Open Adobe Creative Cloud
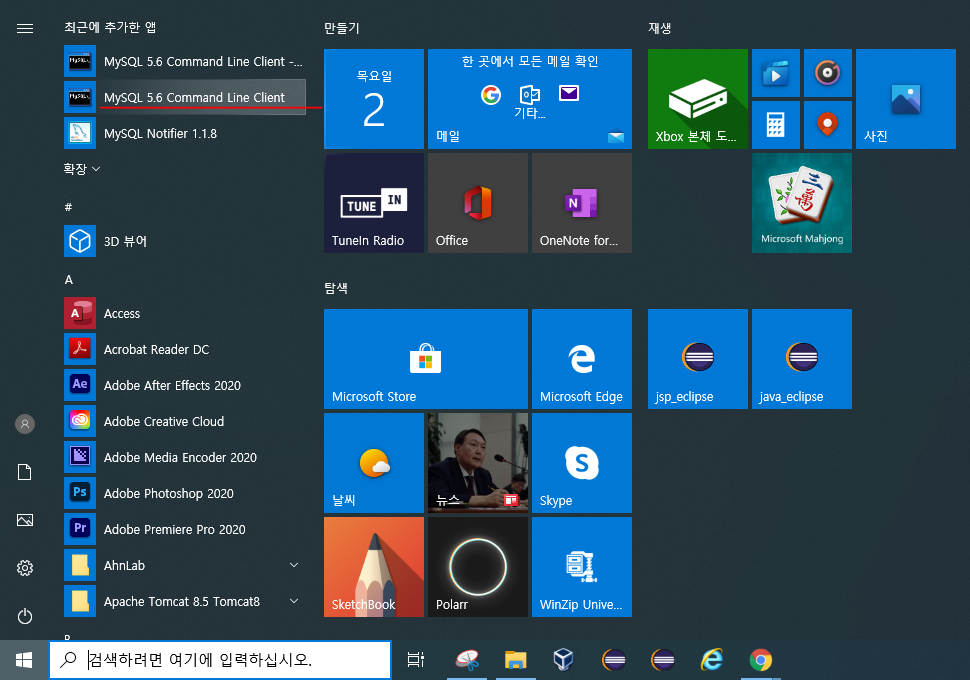Screen dimensions: 970x681 click(x=184, y=421)
